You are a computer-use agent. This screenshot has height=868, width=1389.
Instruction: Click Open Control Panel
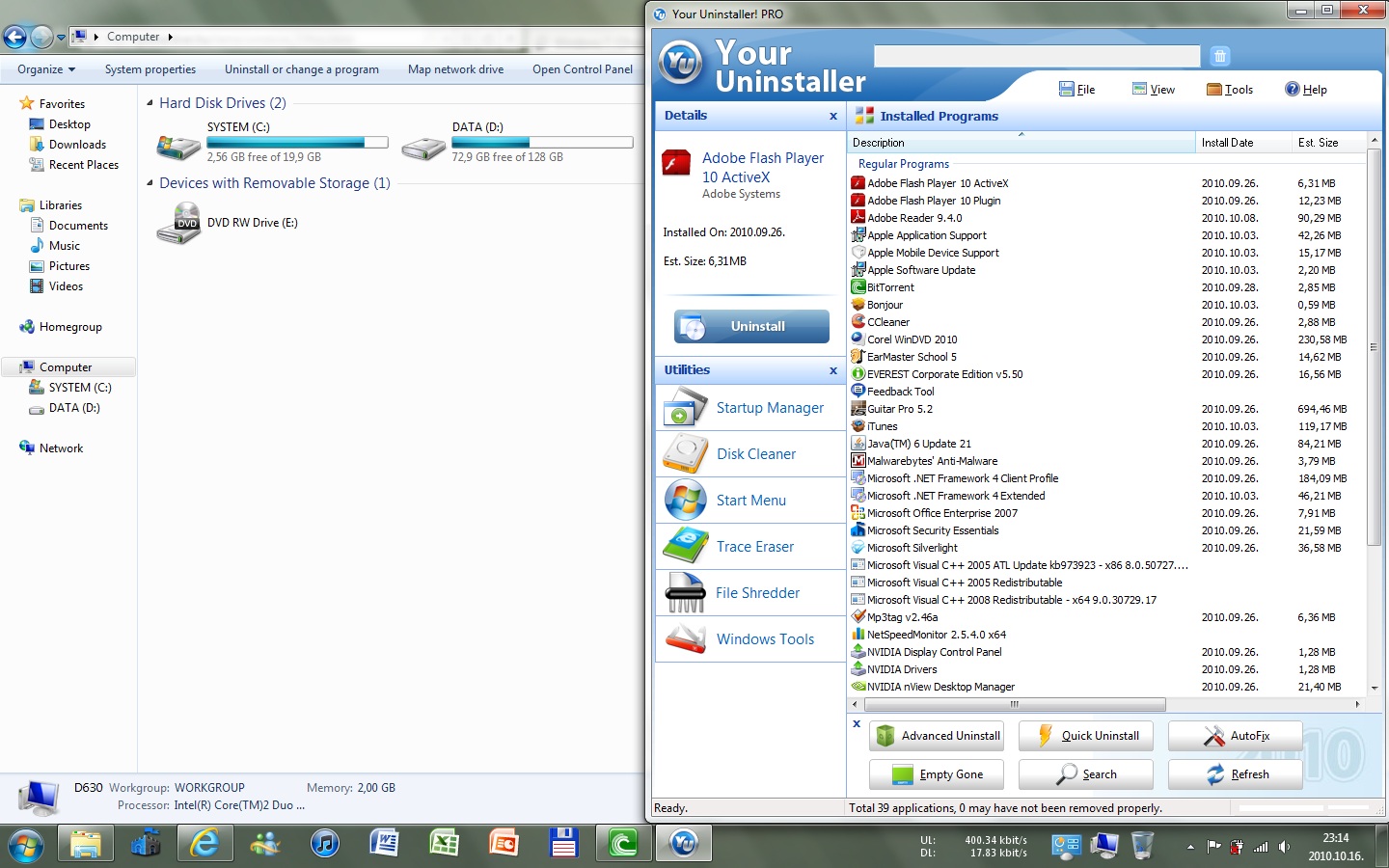(583, 69)
